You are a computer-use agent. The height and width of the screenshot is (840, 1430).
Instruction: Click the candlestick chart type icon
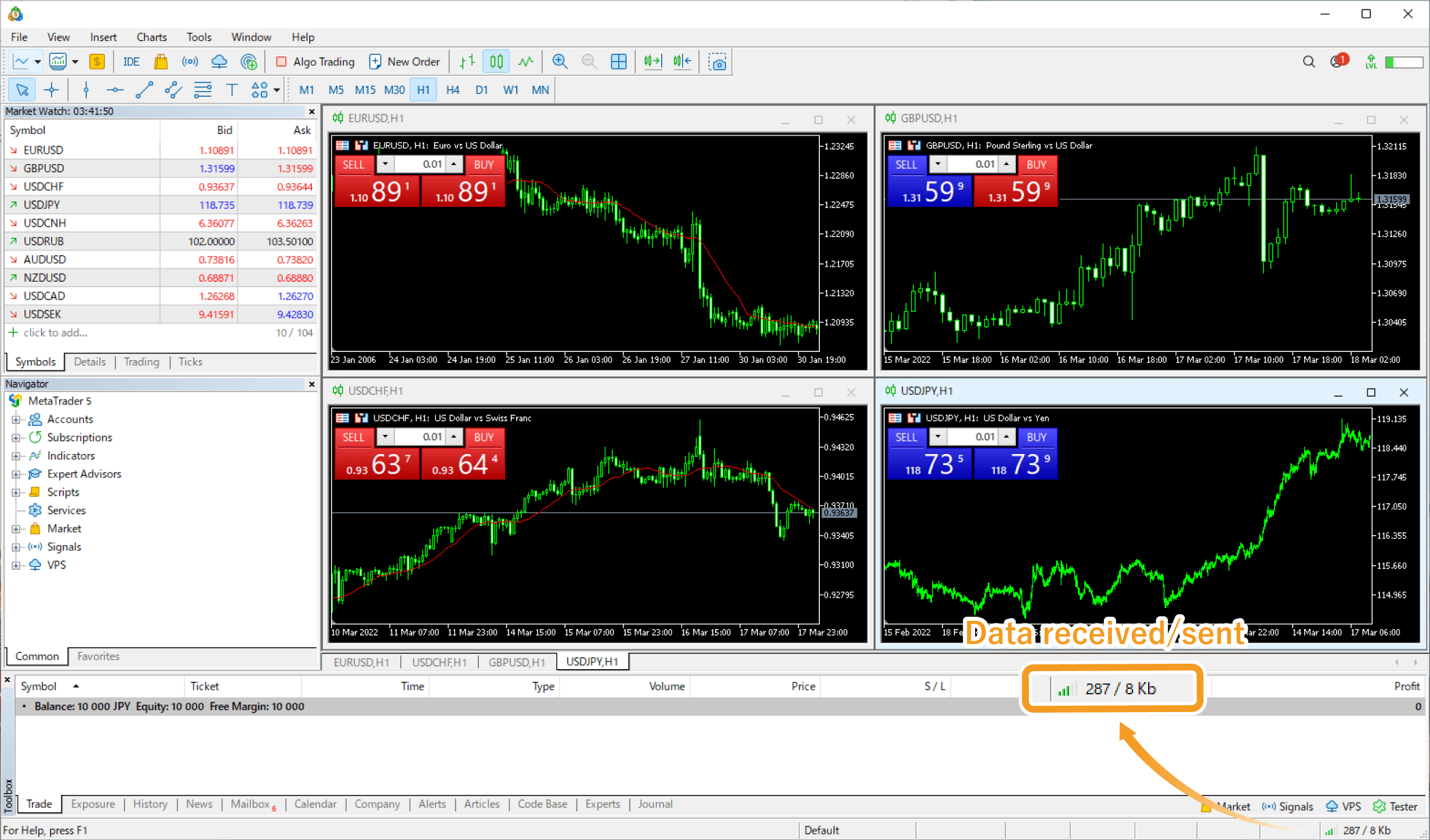tap(496, 62)
